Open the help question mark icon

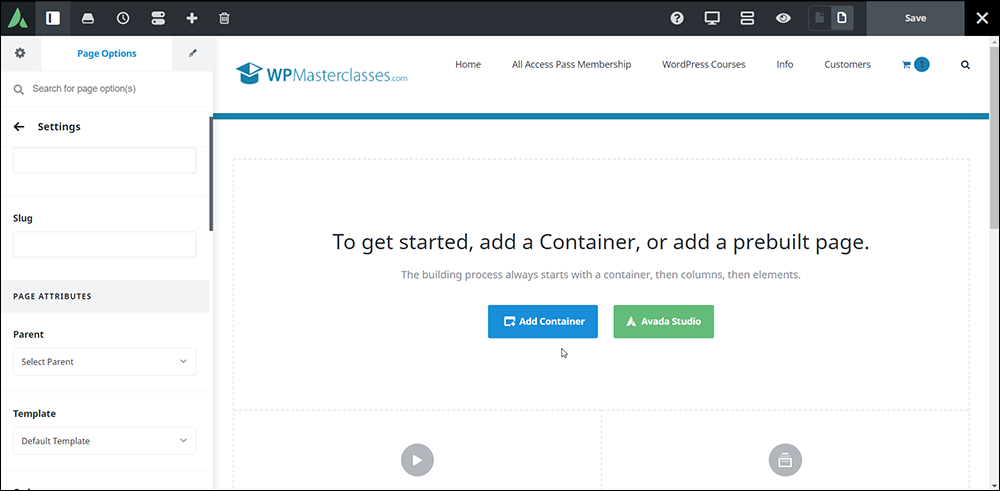677,18
